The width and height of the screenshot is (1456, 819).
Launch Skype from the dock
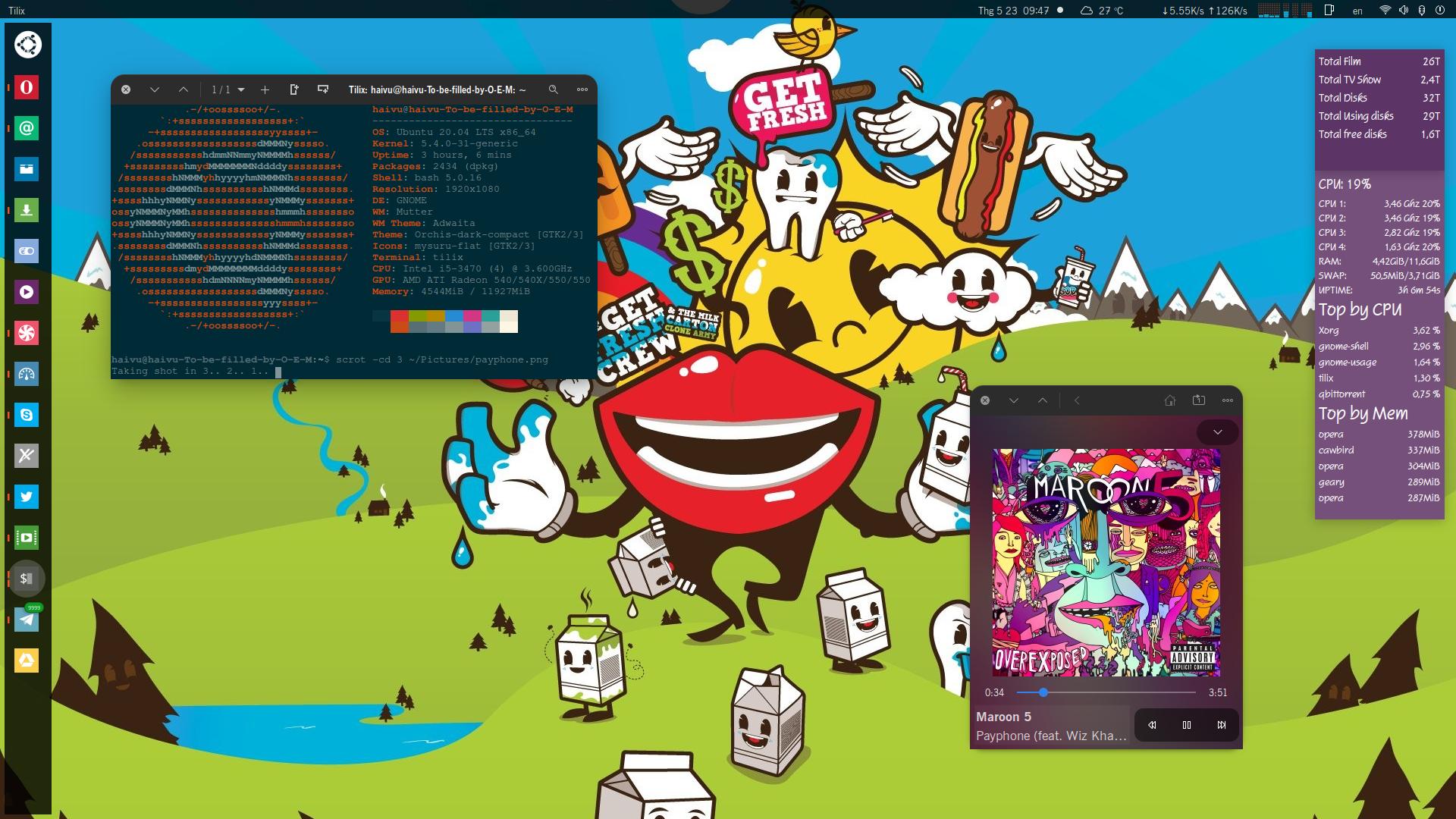pyautogui.click(x=27, y=415)
